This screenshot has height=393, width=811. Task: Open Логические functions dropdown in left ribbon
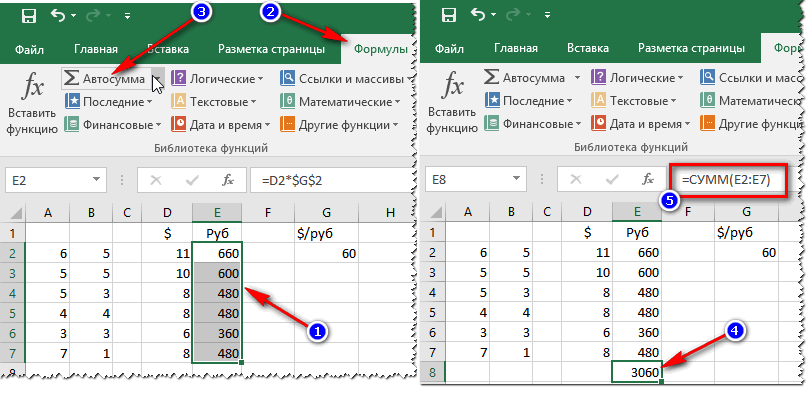click(217, 79)
